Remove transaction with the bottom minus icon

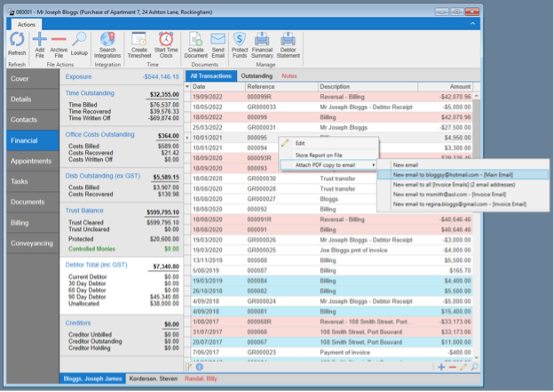[x=452, y=367]
